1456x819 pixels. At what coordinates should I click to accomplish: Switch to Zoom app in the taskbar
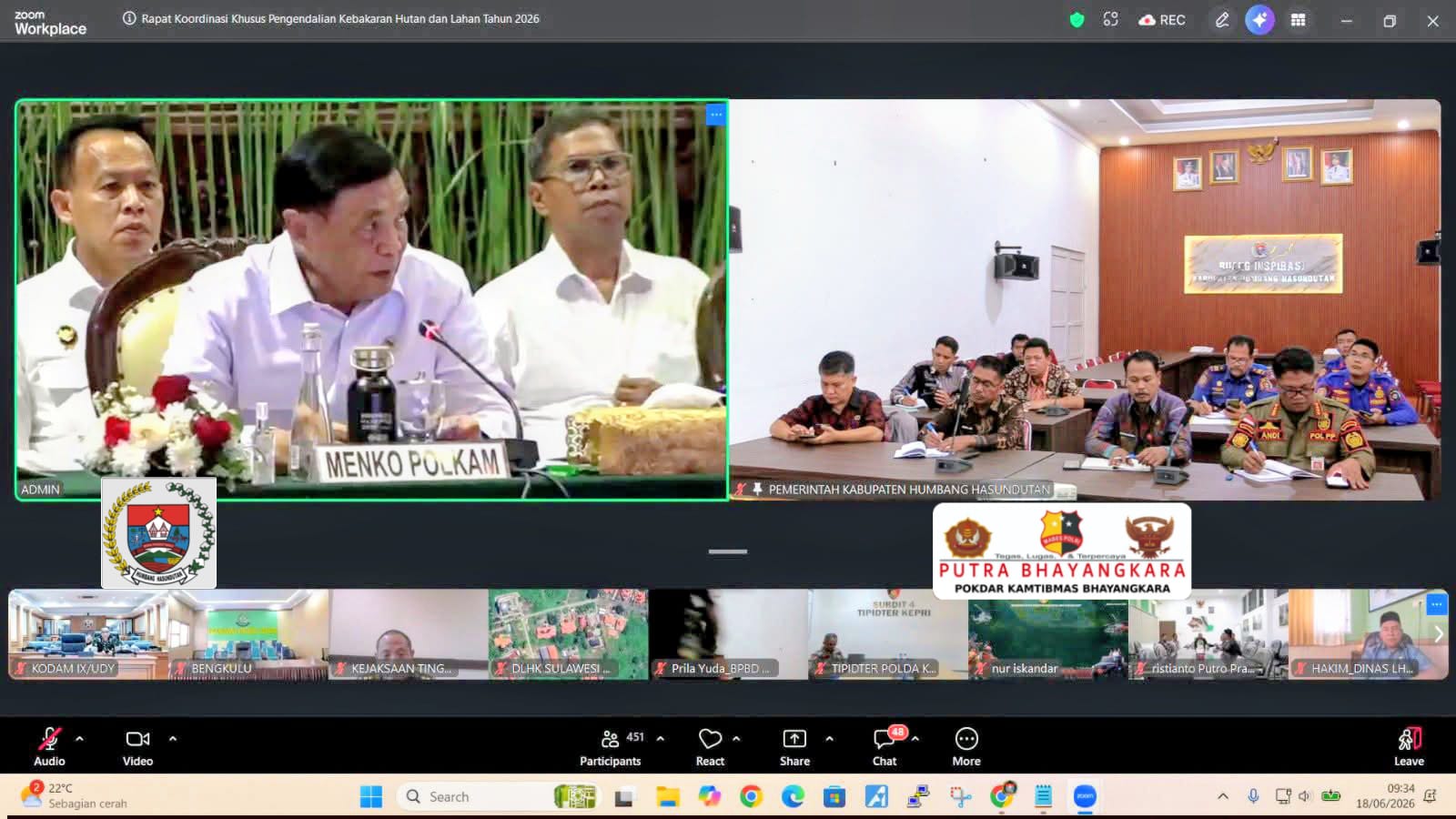[1085, 797]
